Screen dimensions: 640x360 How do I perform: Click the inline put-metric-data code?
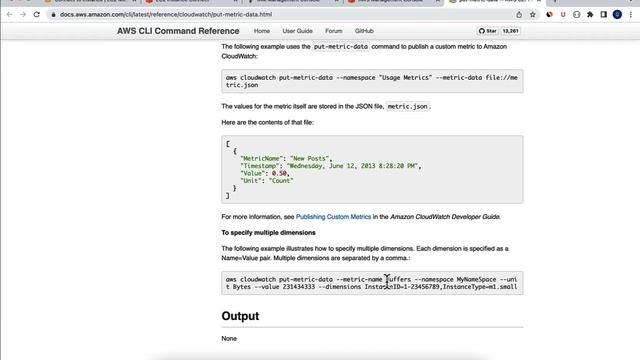pyautogui.click(x=341, y=47)
